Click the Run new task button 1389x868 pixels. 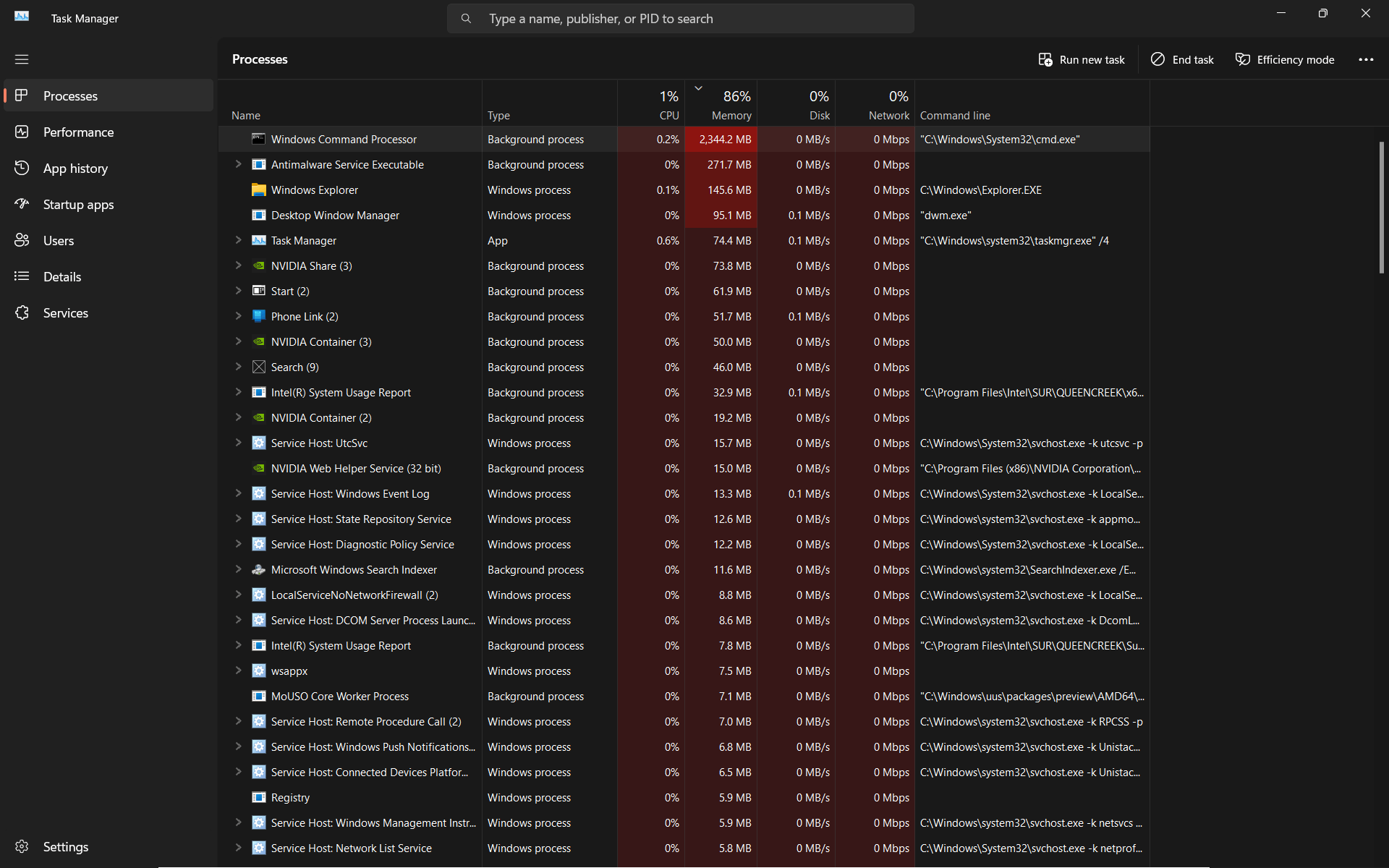click(1082, 59)
